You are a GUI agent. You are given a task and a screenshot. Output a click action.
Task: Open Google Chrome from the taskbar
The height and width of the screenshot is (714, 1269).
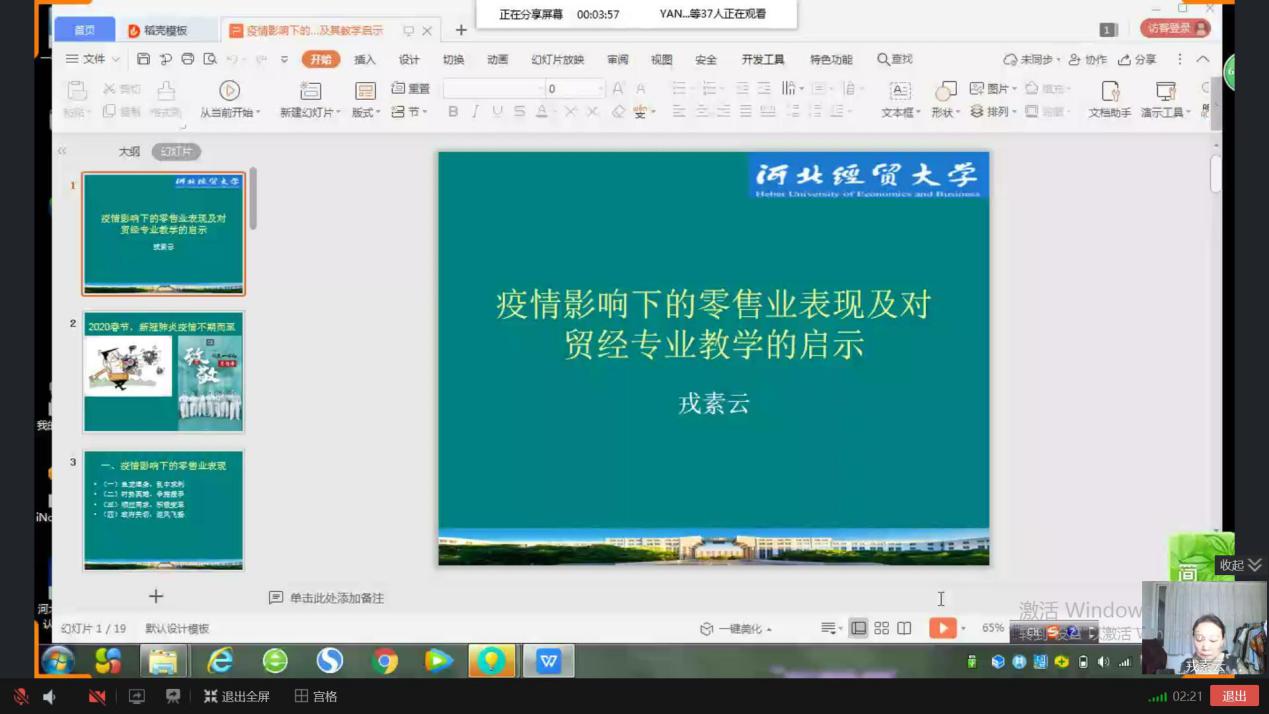(x=384, y=661)
